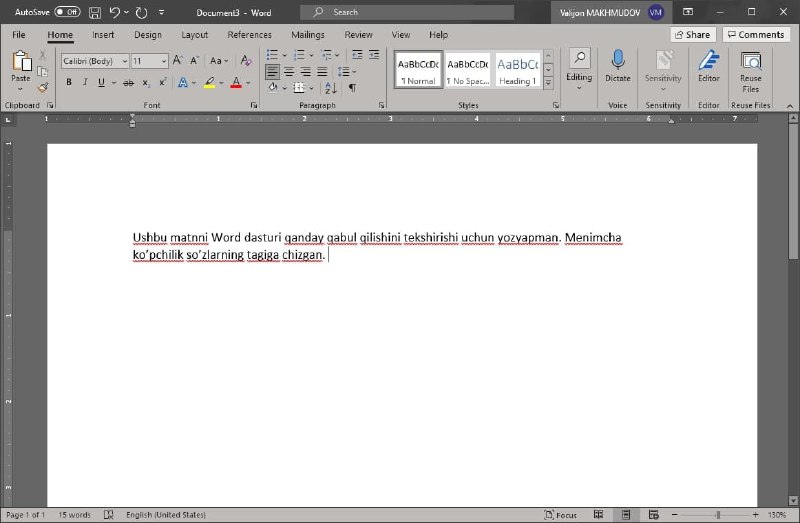Toggle AutoSave switch
The width and height of the screenshot is (800, 523).
pos(67,12)
